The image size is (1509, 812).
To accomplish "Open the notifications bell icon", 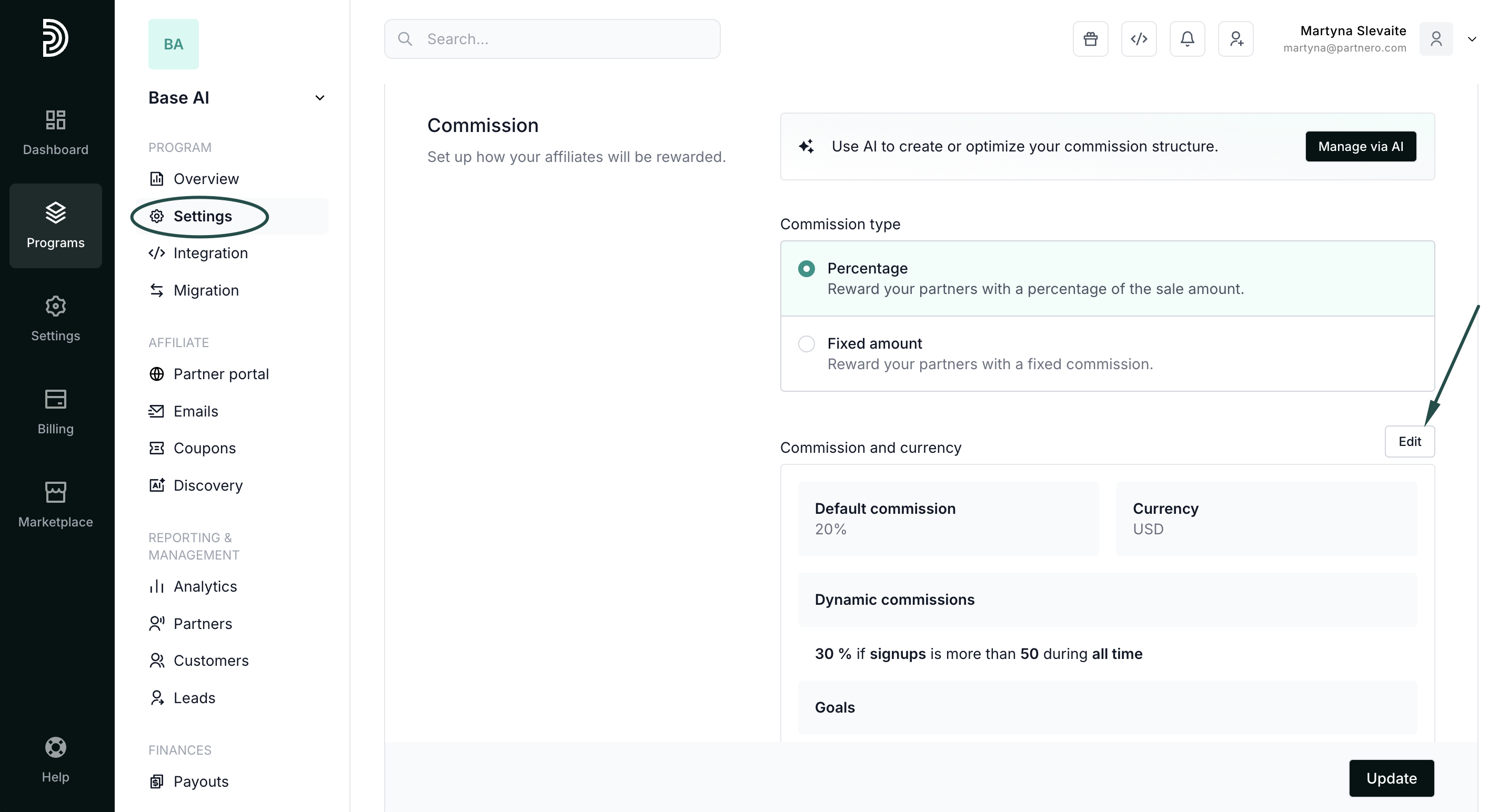I will 1187,38.
